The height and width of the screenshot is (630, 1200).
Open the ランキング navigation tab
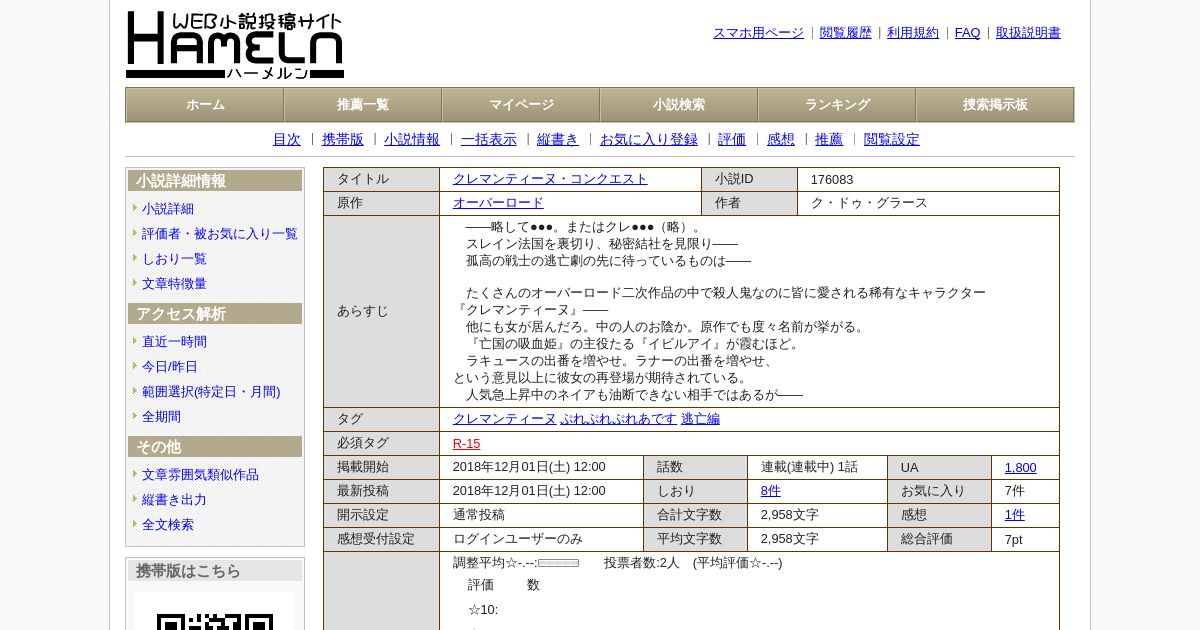837,105
